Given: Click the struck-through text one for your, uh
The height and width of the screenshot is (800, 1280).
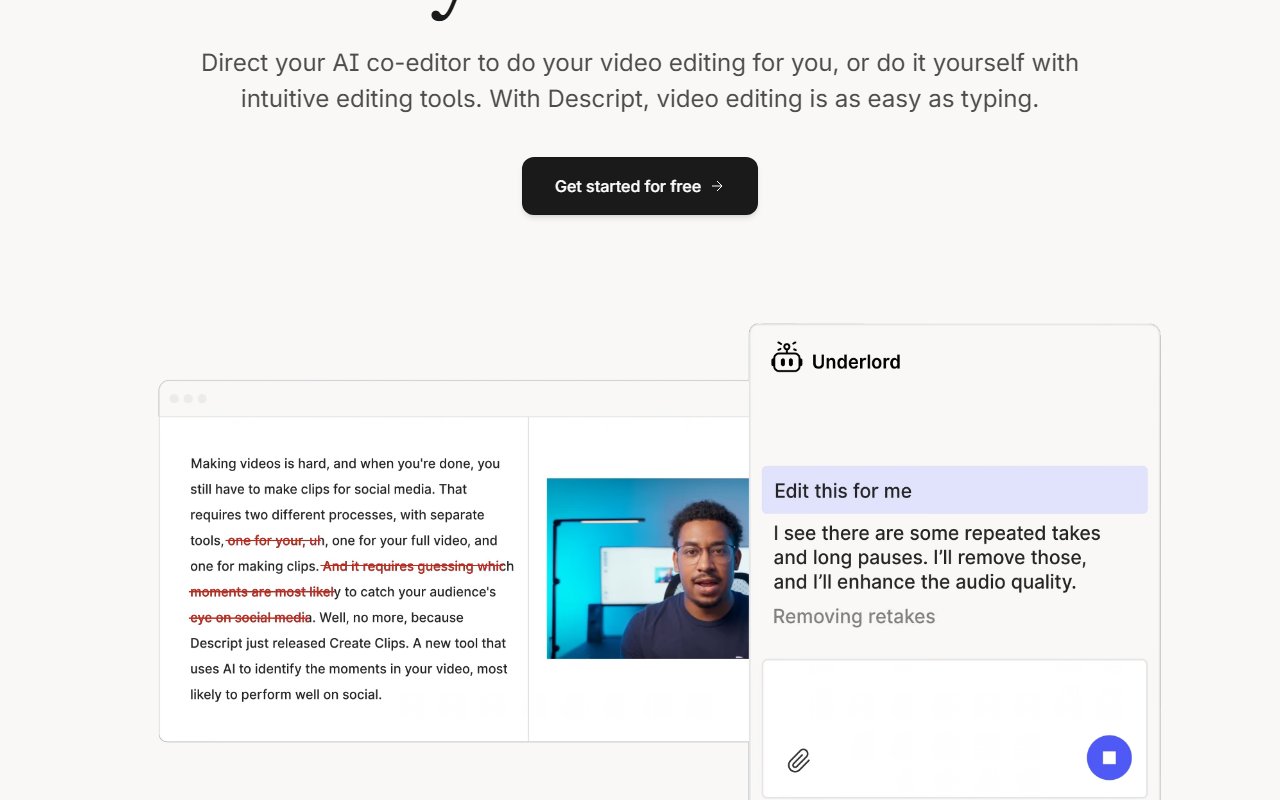Looking at the screenshot, I should tap(274, 540).
